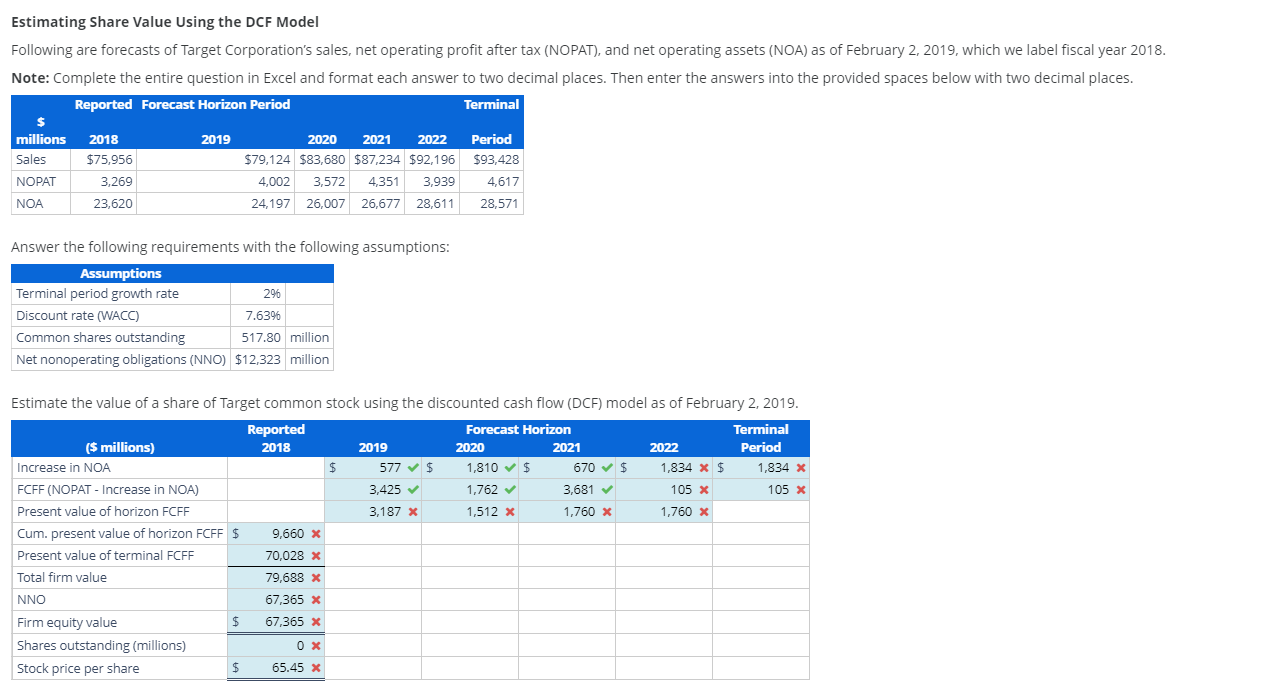1279x696 pixels.
Task: Click the Assumptions table header
Action: 120,273
